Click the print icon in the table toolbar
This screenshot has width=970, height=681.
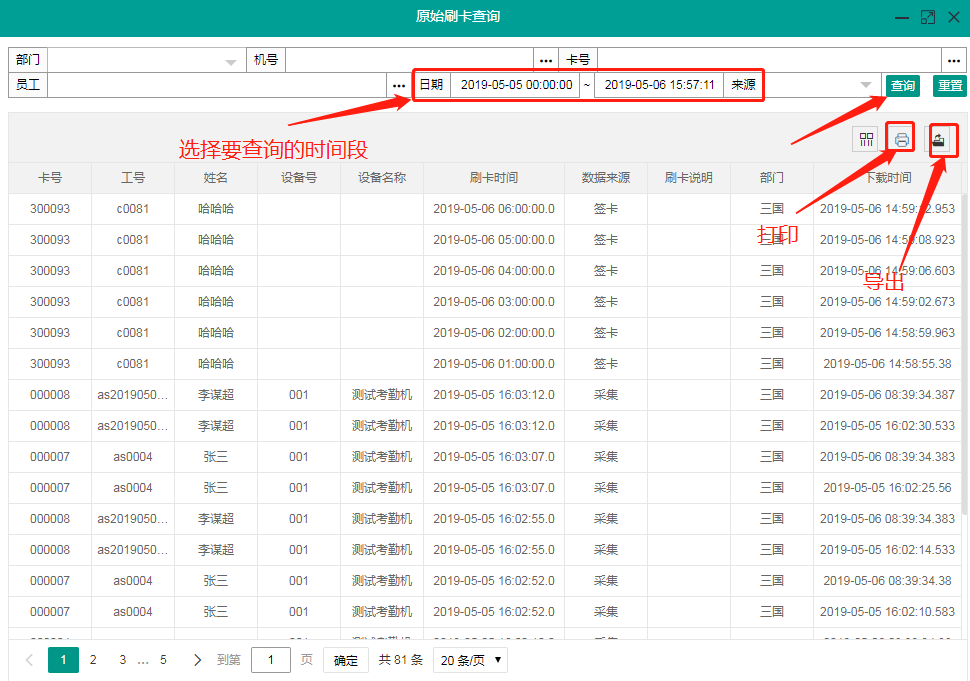[x=902, y=140]
